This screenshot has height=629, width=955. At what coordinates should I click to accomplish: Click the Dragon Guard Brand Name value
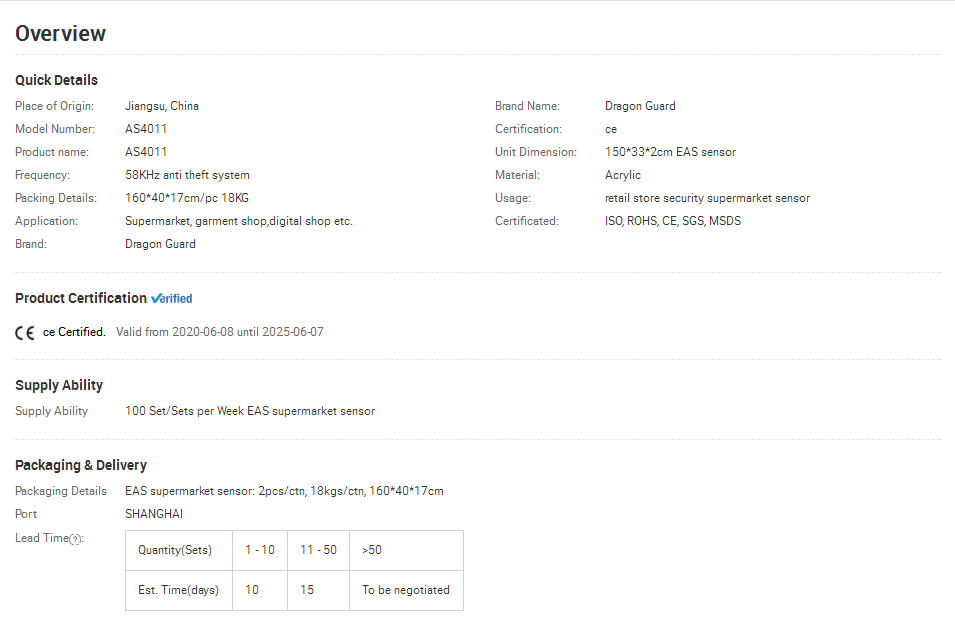[640, 106]
